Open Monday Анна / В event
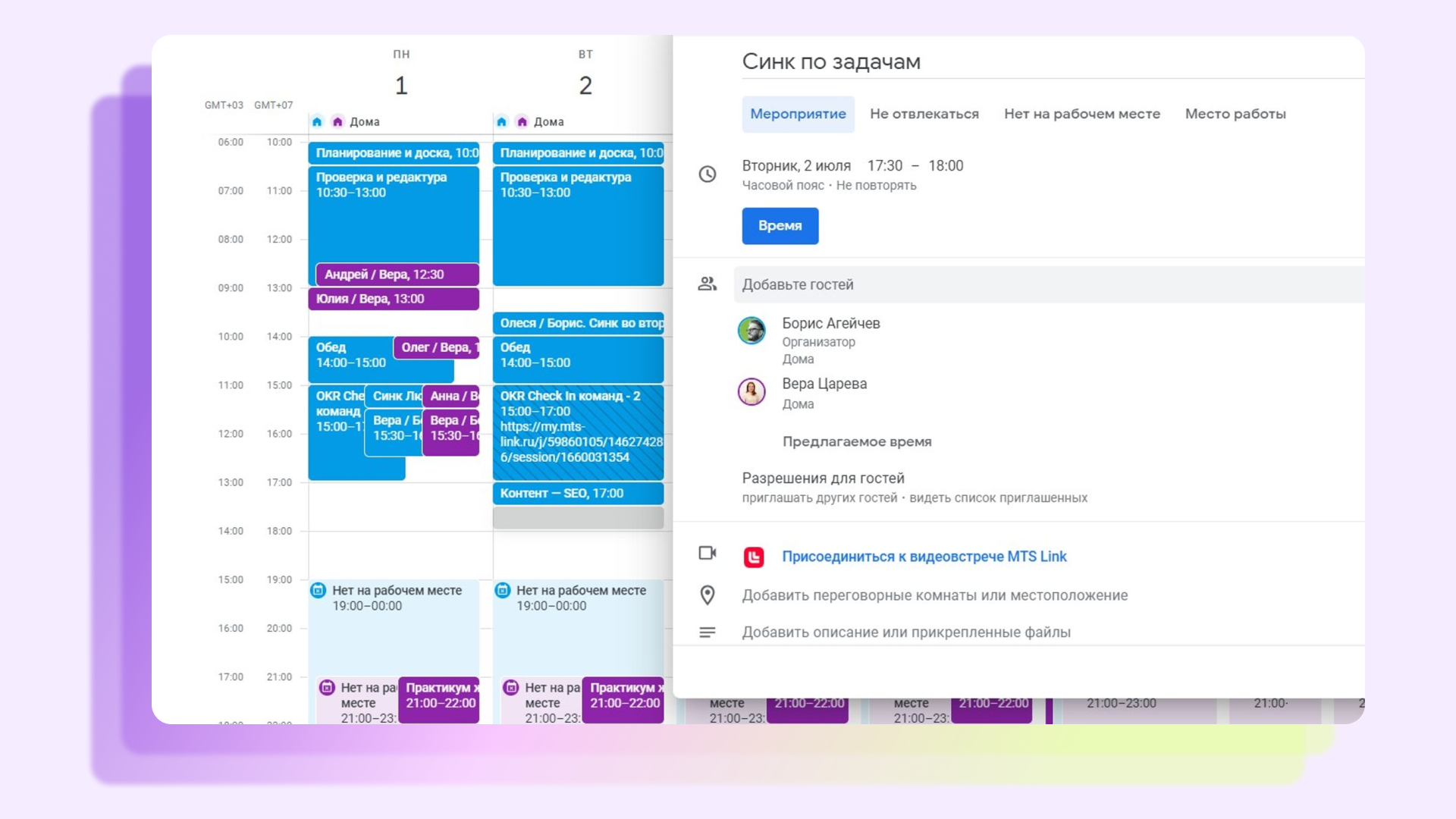This screenshot has height=819, width=1456. [451, 396]
